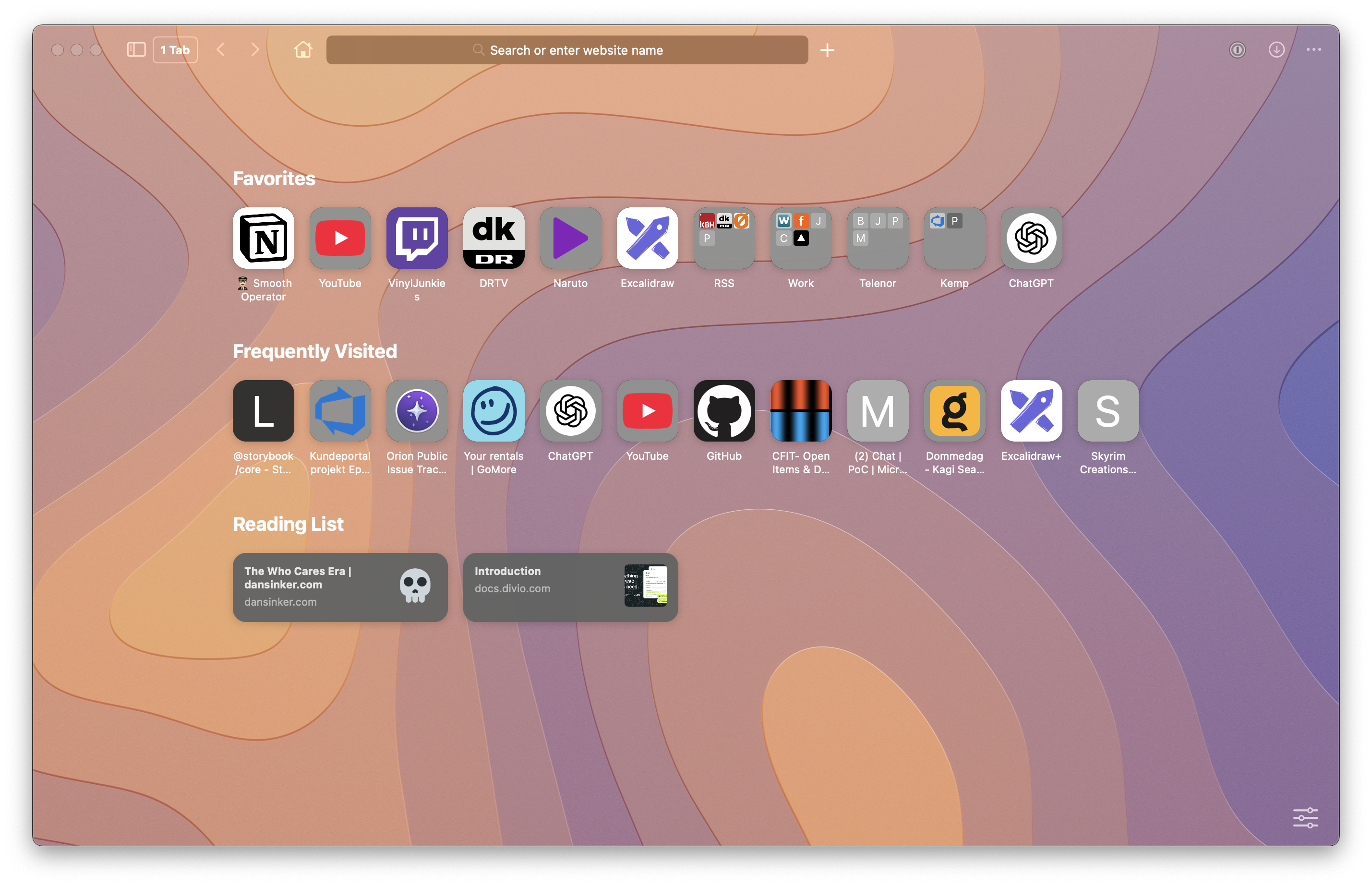Screen dimensions: 1372x886
Task: Expand the RSS favorites folder
Action: coord(723,238)
